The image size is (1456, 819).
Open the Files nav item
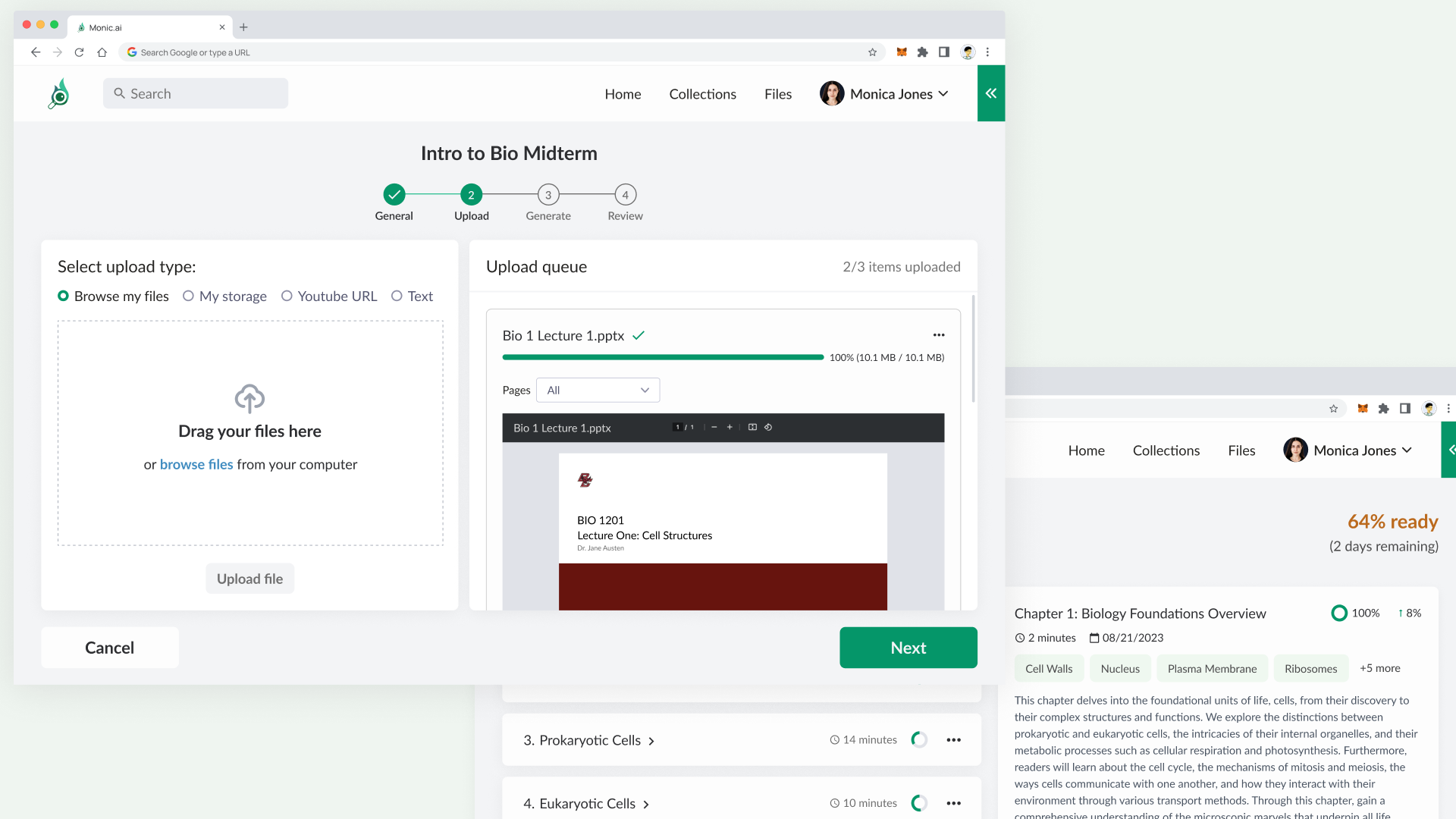[777, 94]
